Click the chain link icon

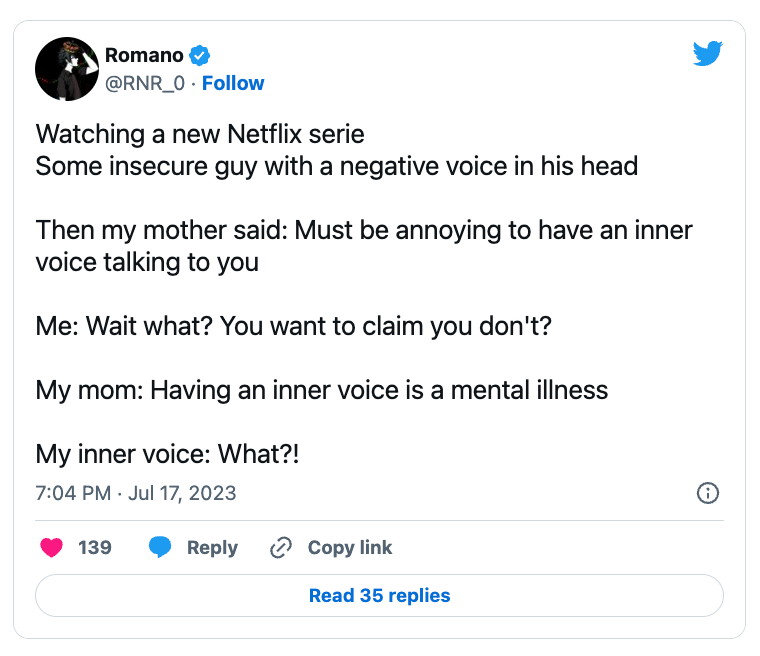[281, 547]
